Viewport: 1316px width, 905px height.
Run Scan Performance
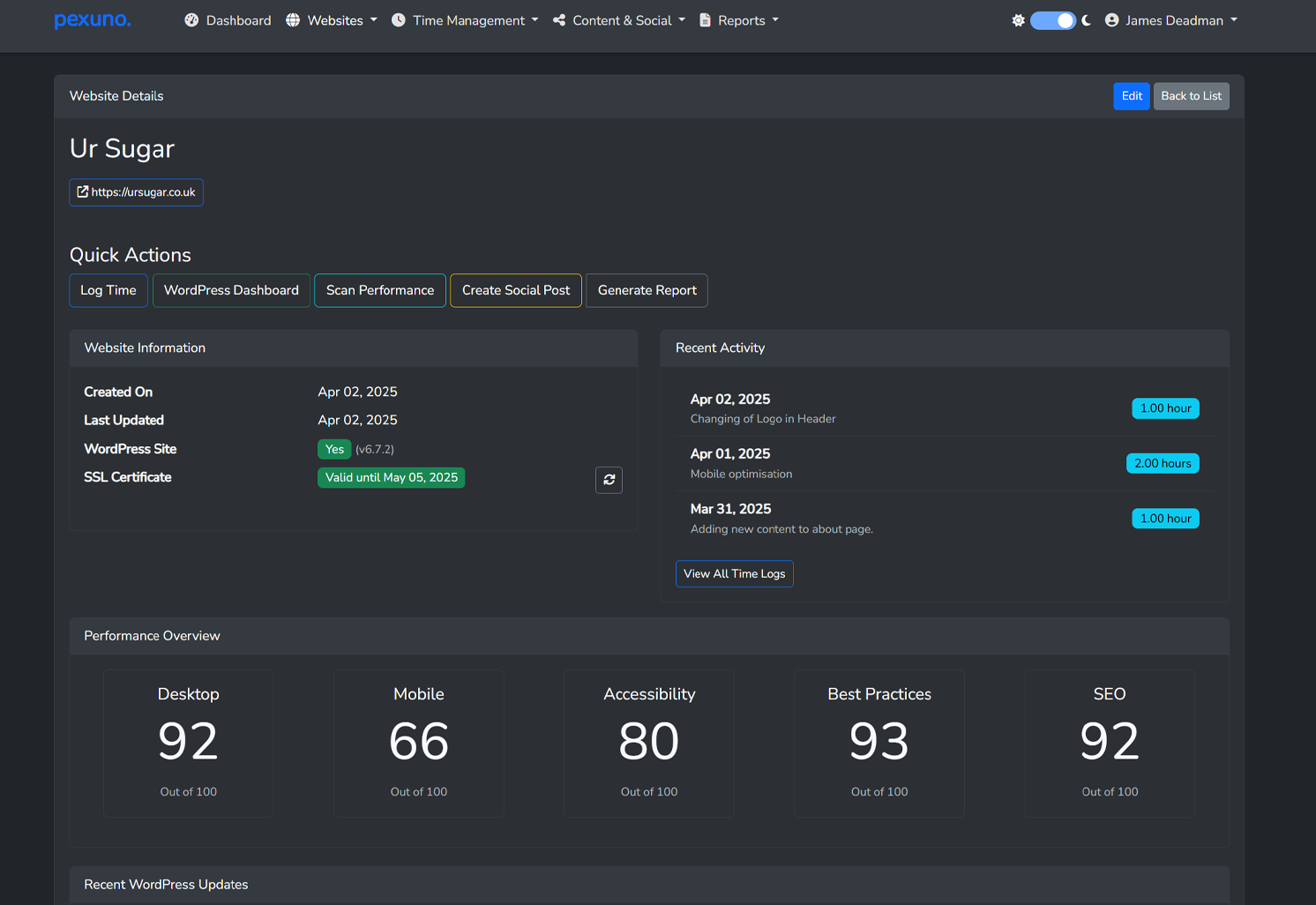[x=380, y=290]
